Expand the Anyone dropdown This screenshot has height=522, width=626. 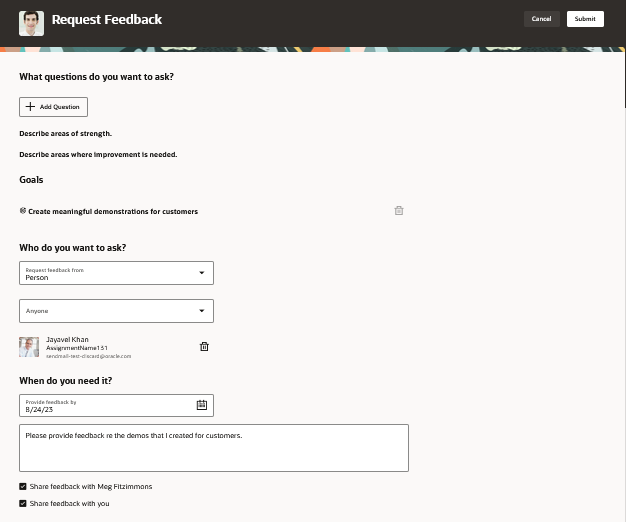coord(116,311)
